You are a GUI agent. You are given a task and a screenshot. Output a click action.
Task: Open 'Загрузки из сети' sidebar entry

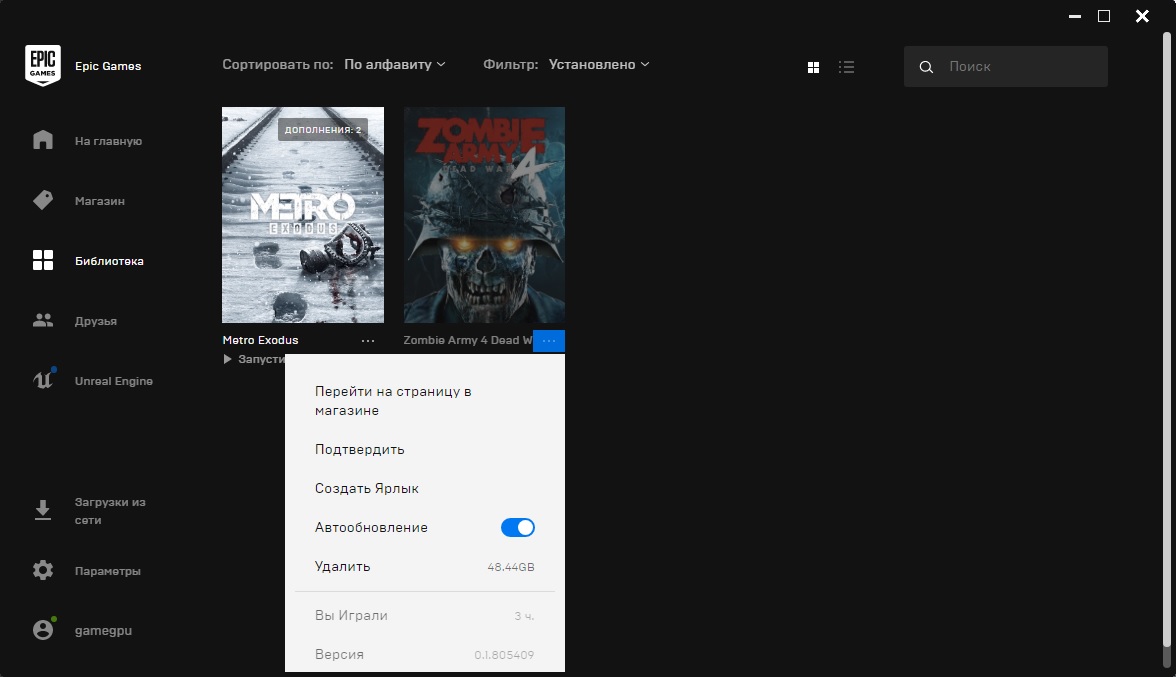(x=110, y=511)
